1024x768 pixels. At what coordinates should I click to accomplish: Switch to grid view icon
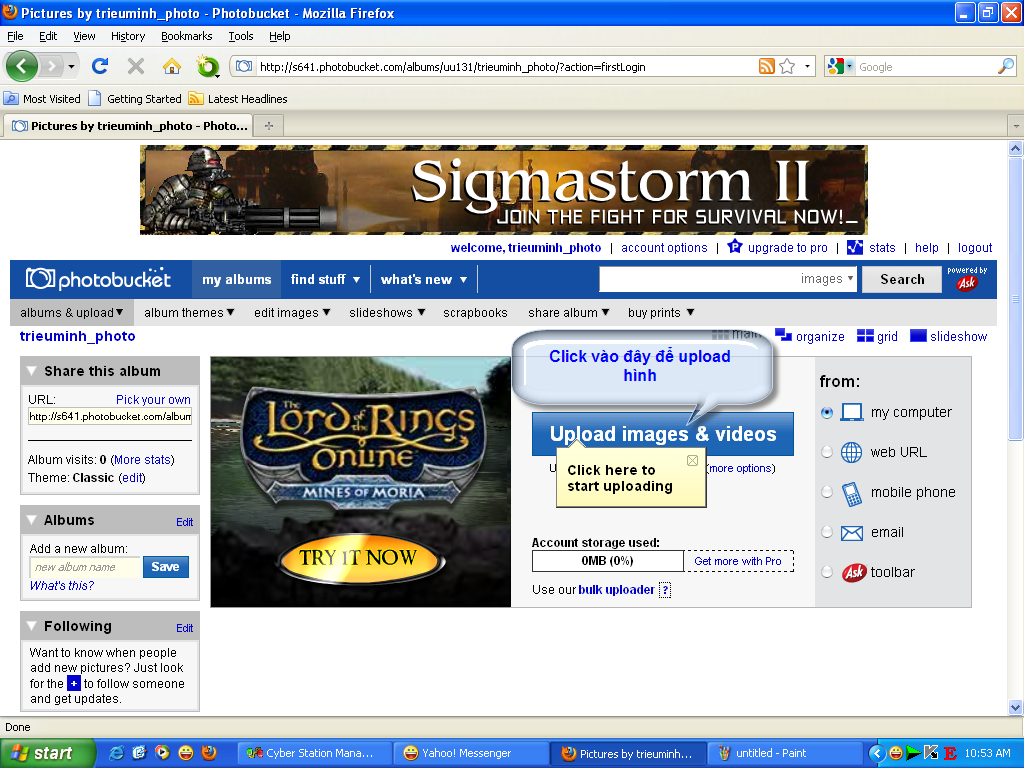tap(865, 336)
